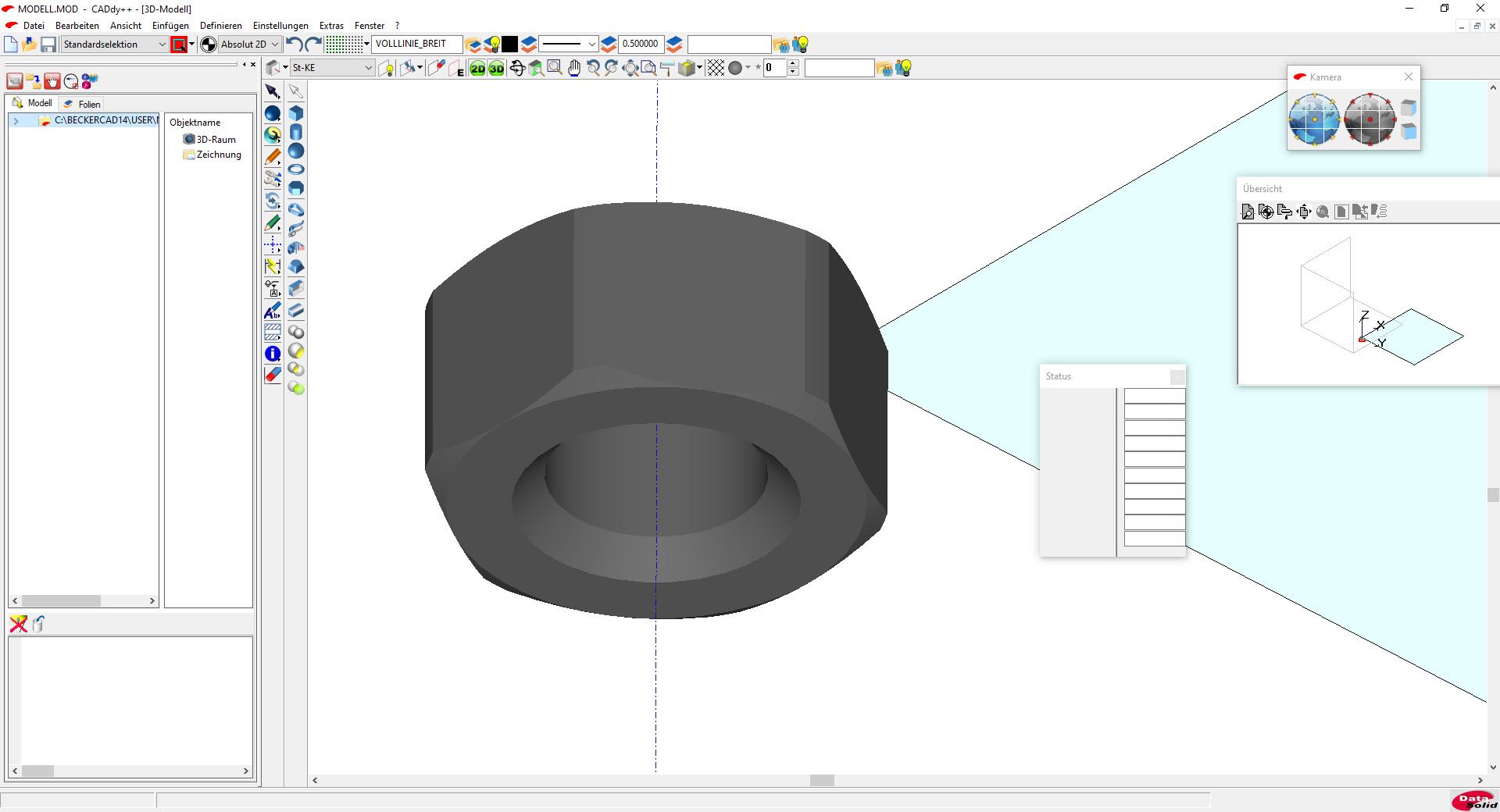This screenshot has height=812, width=1500.
Task: Switch to 3D mode
Action: point(497,68)
